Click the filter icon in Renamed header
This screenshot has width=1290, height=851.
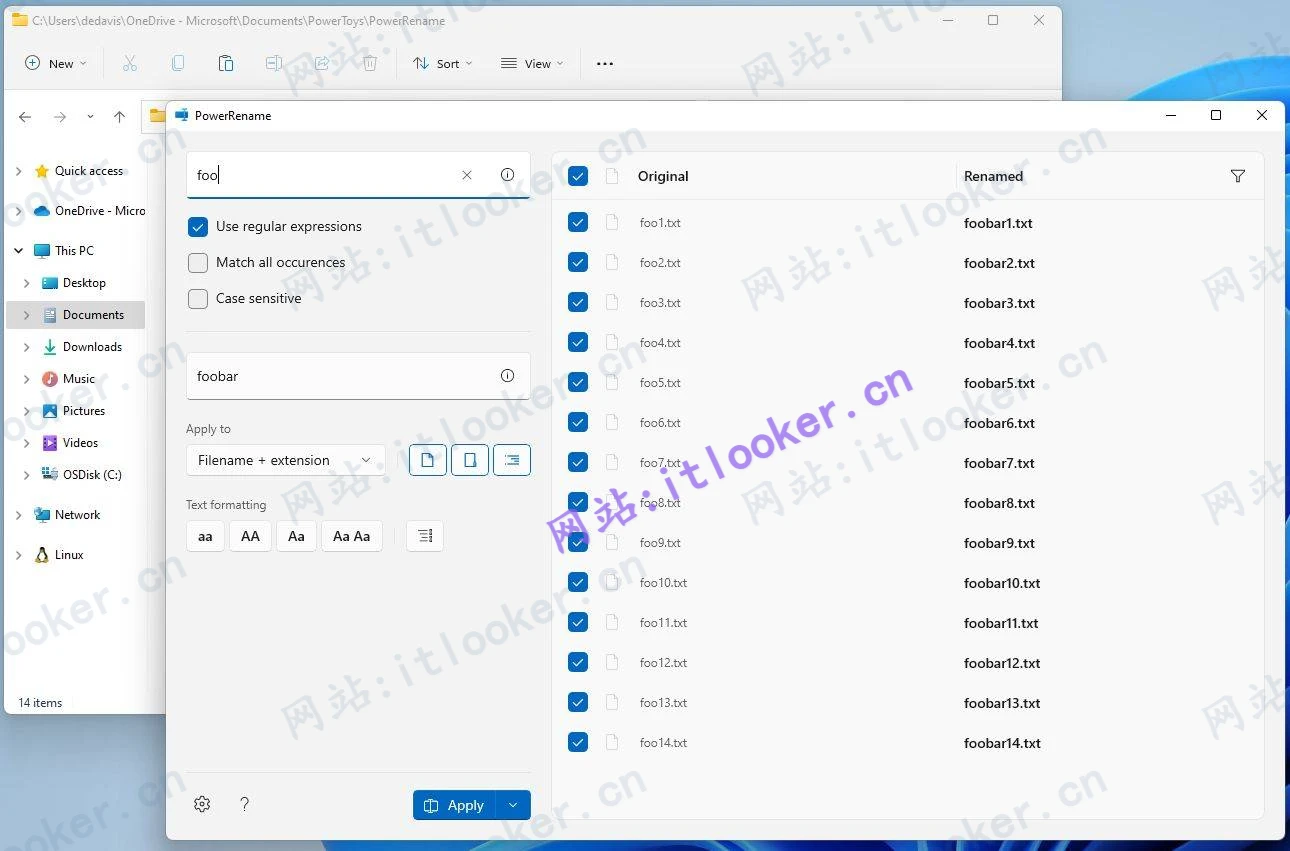click(x=1238, y=176)
